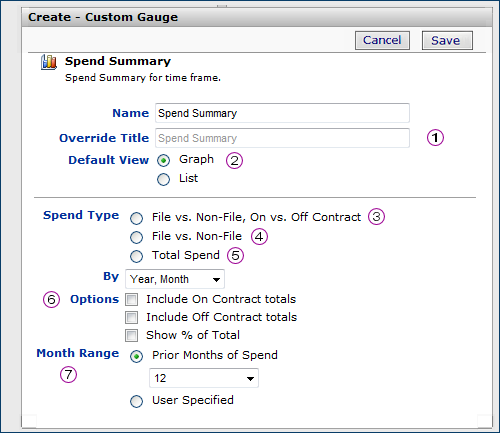Click the Cancel button
The width and height of the screenshot is (500, 433).
382,40
